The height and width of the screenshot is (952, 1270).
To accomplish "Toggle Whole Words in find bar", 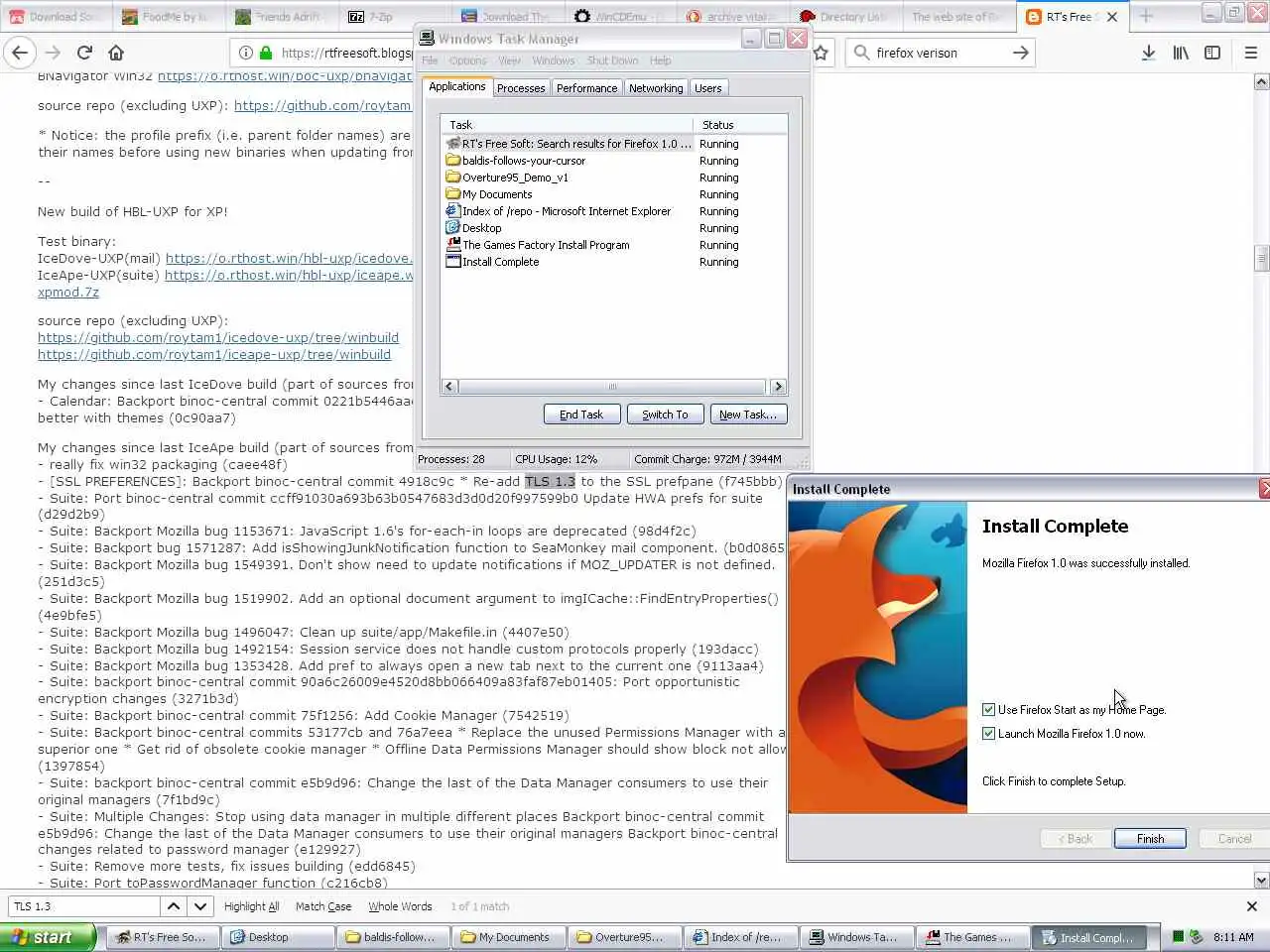I will pos(400,906).
